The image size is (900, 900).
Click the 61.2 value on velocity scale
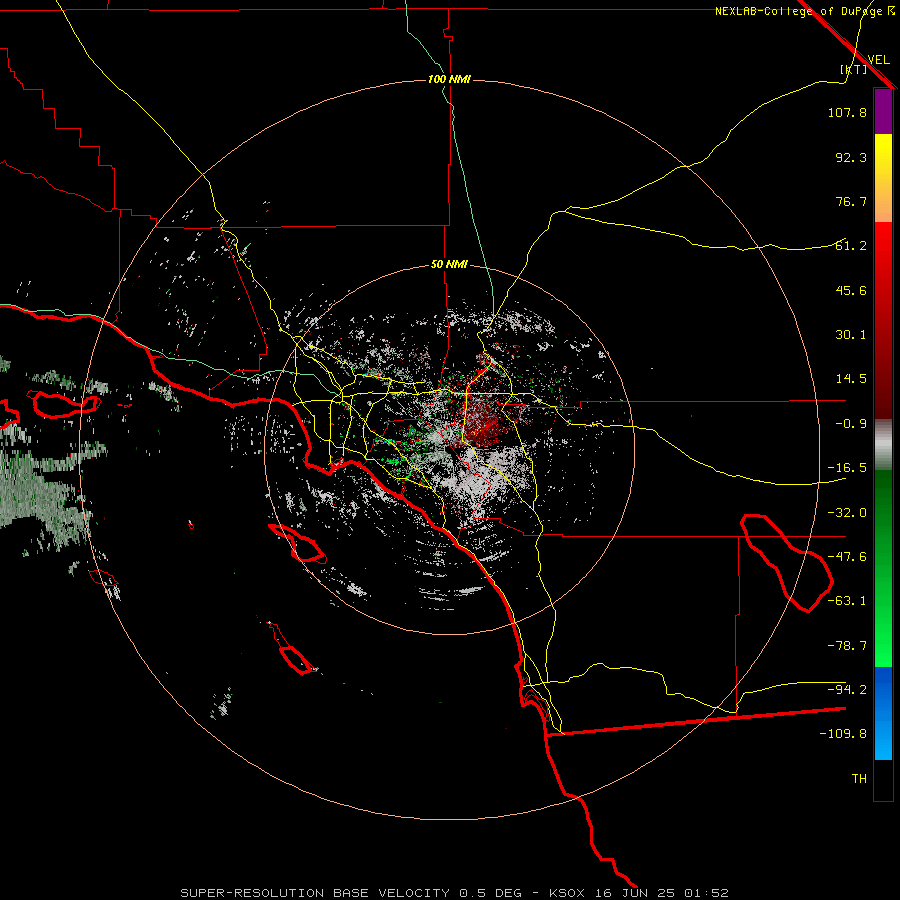tap(851, 246)
